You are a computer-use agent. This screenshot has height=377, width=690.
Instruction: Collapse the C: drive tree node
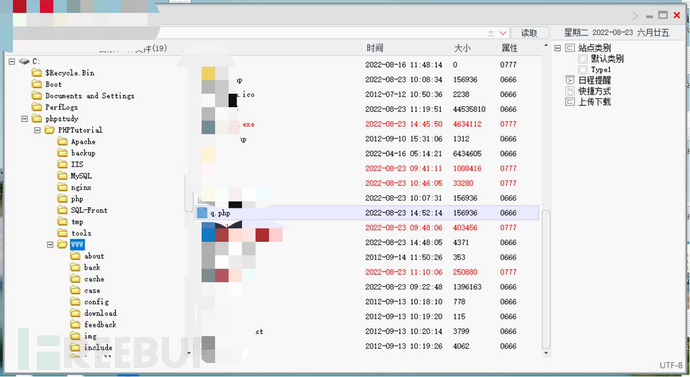(x=12, y=61)
